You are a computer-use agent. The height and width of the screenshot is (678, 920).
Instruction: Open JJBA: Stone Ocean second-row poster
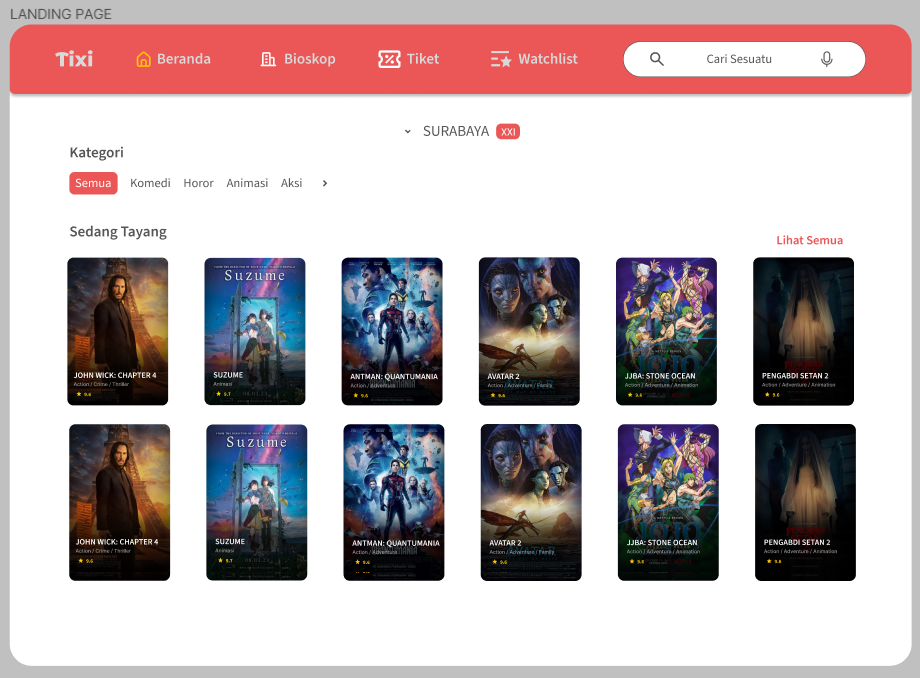point(668,503)
